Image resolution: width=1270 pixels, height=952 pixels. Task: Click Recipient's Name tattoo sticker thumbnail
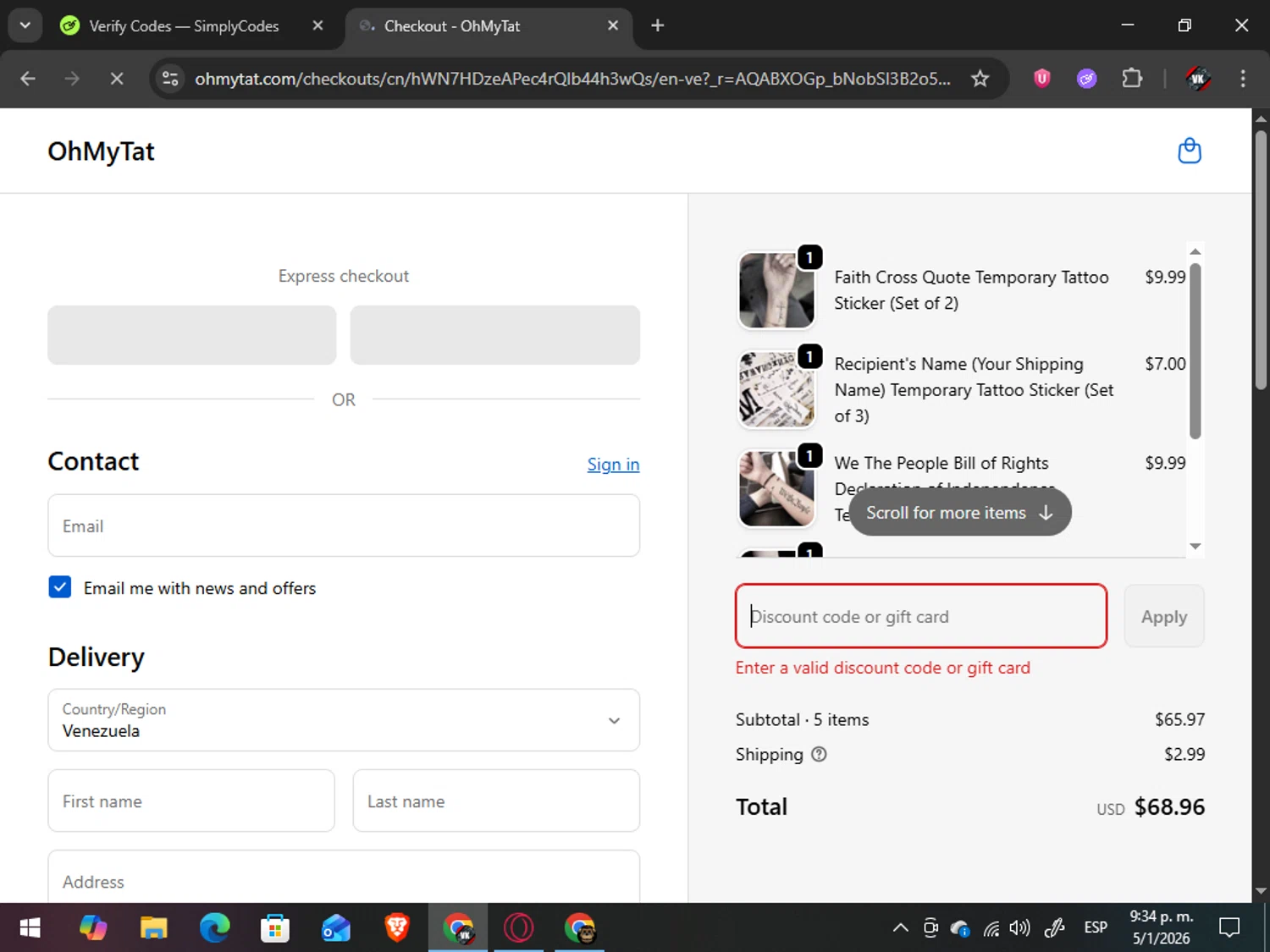pyautogui.click(x=776, y=389)
